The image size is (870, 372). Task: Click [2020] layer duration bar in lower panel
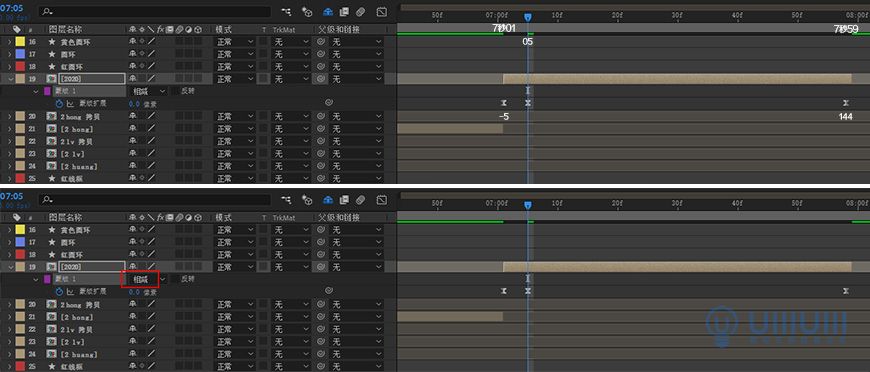[x=677, y=267]
